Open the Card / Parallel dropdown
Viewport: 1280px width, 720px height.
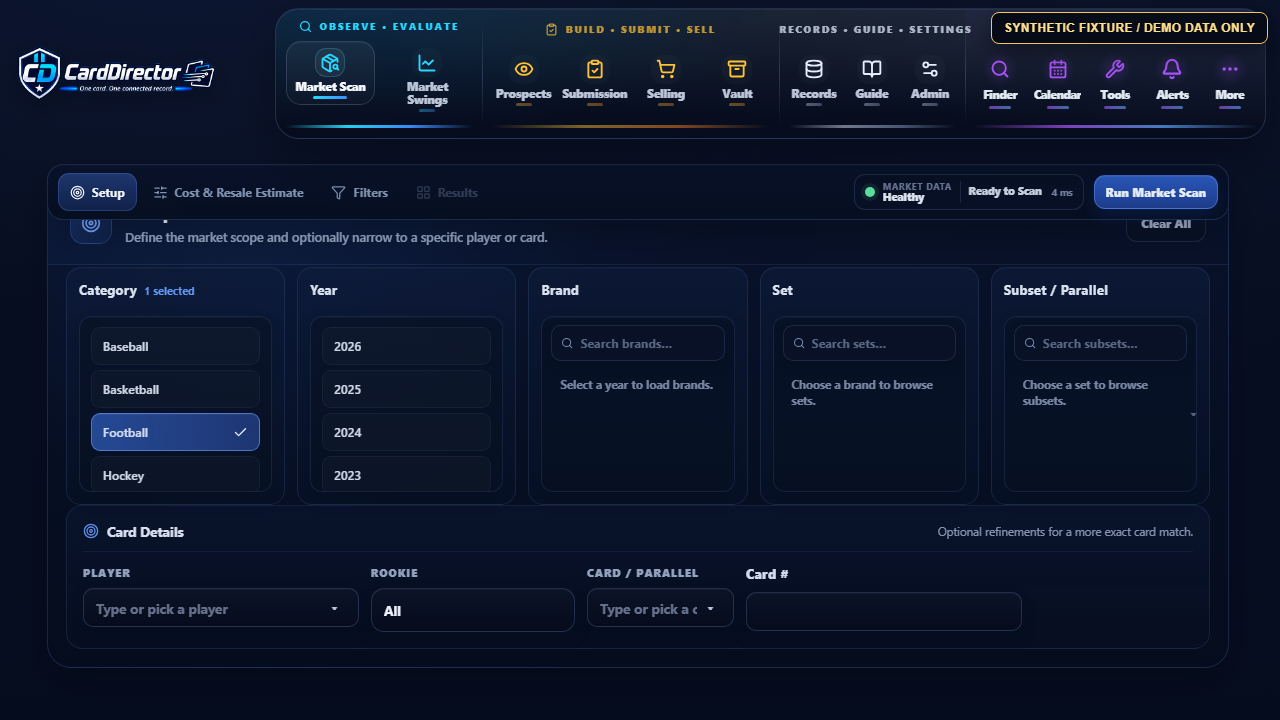[x=660, y=608]
